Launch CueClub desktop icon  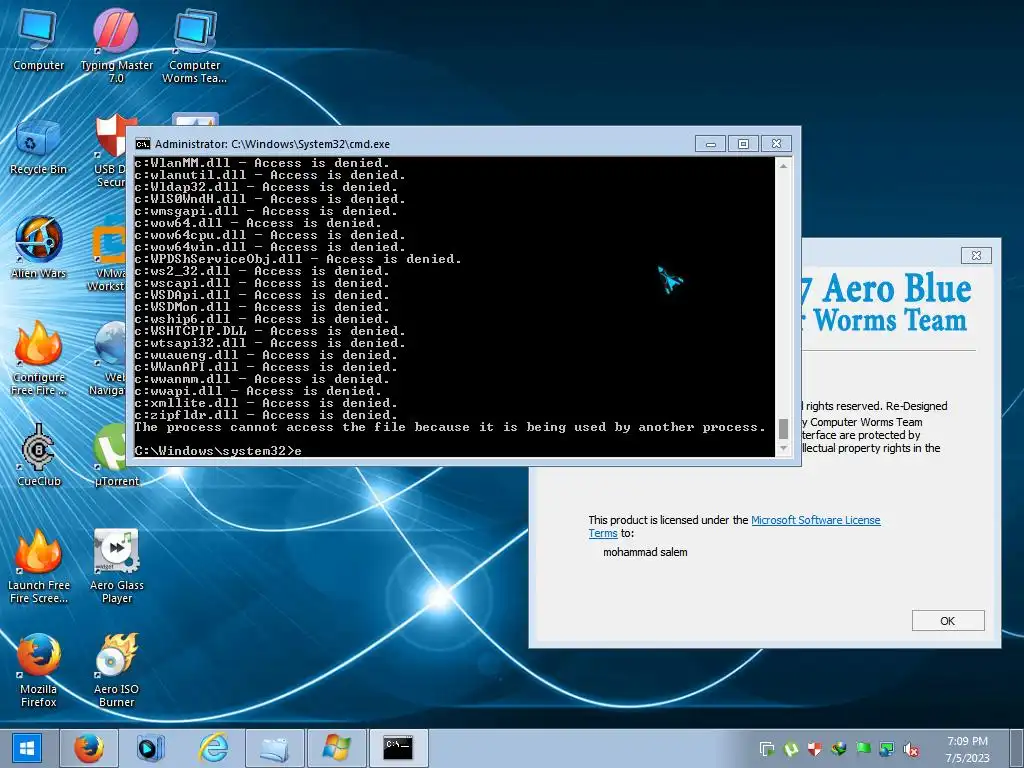(38, 456)
